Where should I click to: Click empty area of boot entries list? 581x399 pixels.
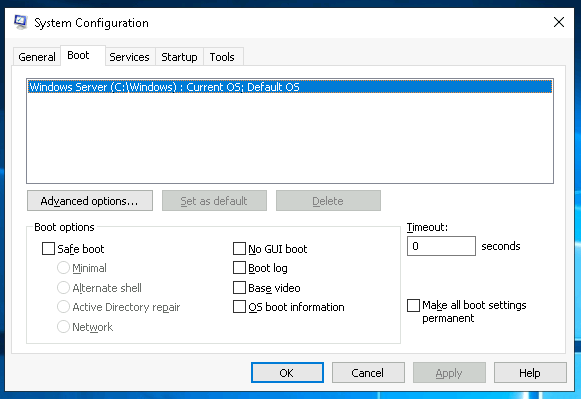[290, 138]
